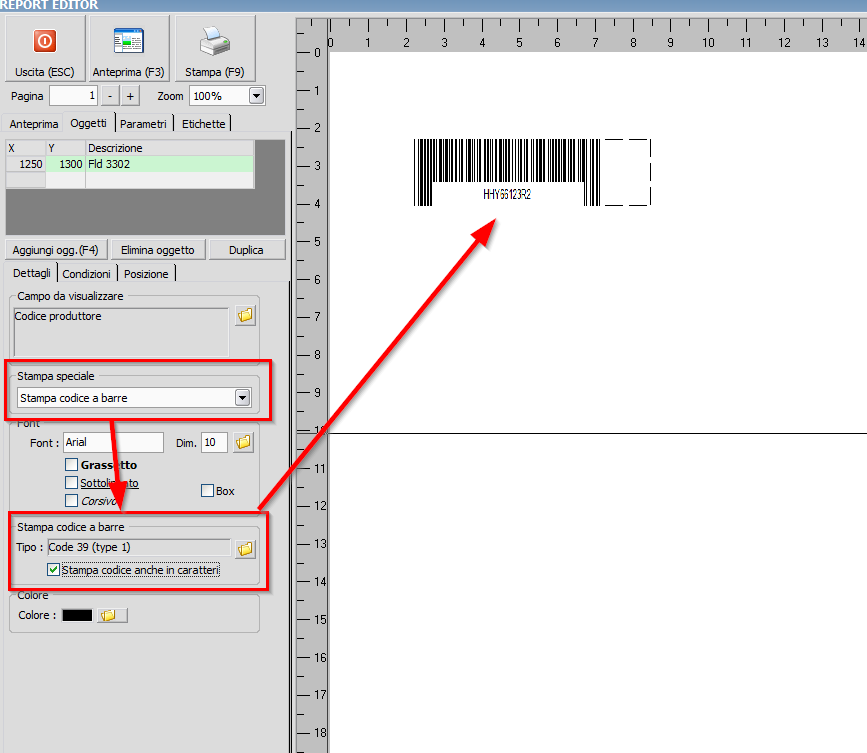Increase page number with plus button
The image size is (867, 753).
[130, 96]
